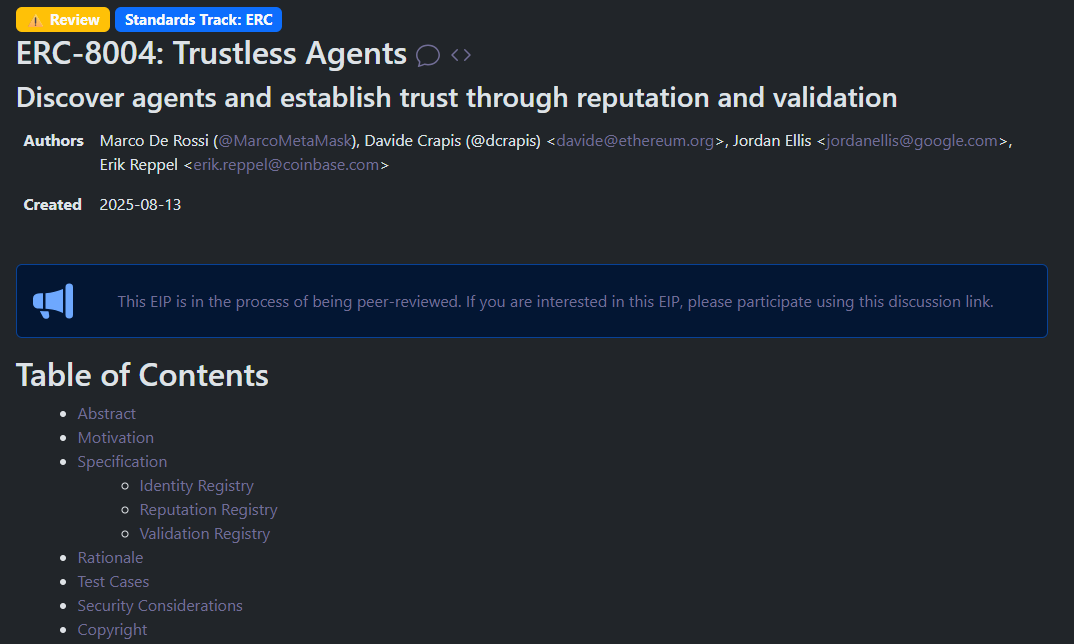Viewport: 1074px width, 644px height.
Task: Go to the Motivation section
Action: [x=116, y=437]
